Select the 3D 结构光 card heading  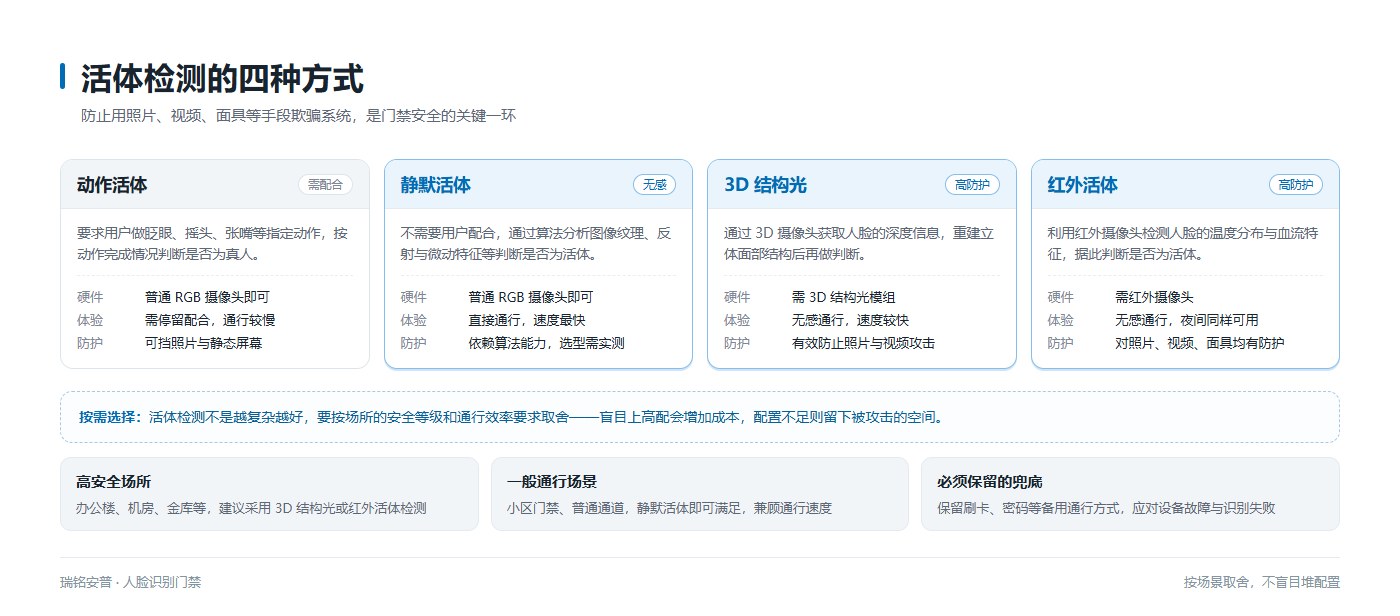pyautogui.click(x=765, y=185)
